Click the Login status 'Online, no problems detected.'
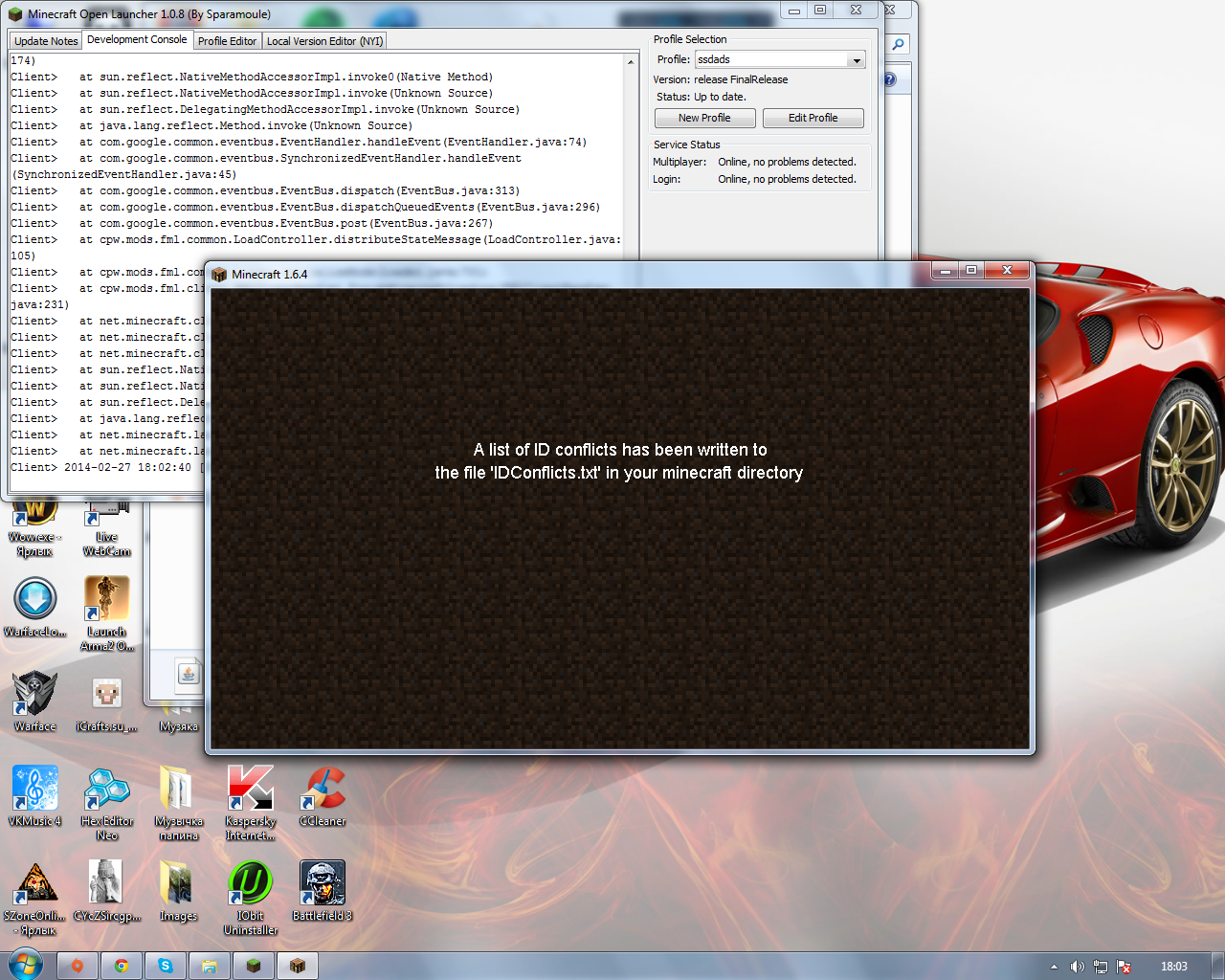The width and height of the screenshot is (1225, 980). (788, 179)
